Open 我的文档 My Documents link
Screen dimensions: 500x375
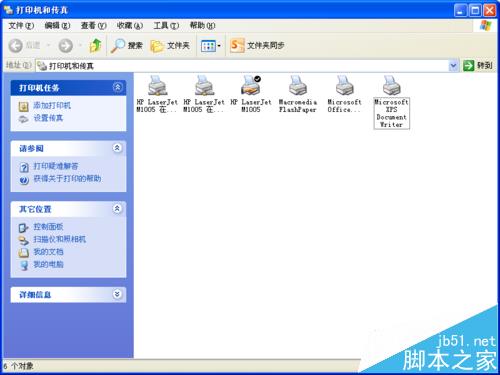(48, 252)
